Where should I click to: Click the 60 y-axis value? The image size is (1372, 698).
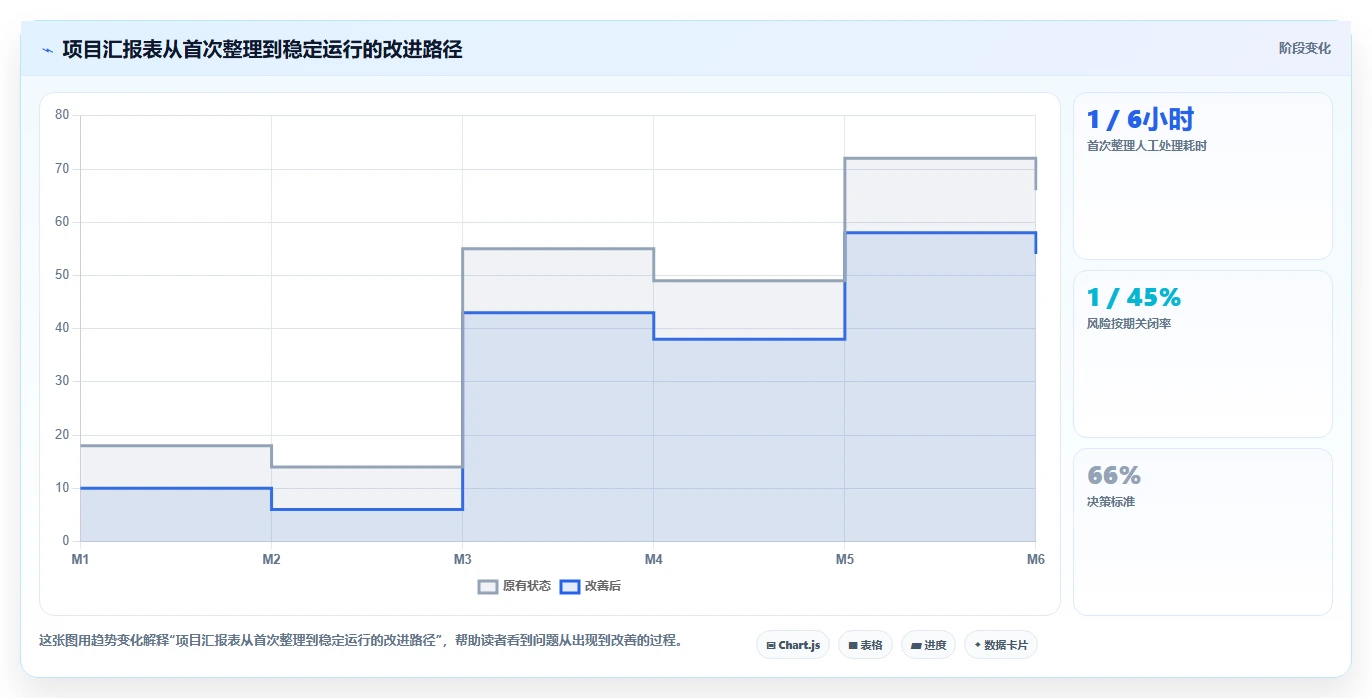click(x=62, y=221)
